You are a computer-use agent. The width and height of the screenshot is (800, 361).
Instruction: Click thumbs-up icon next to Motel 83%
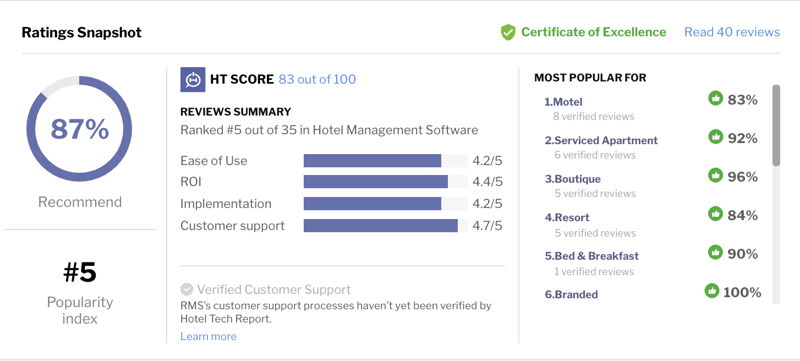pyautogui.click(x=716, y=98)
